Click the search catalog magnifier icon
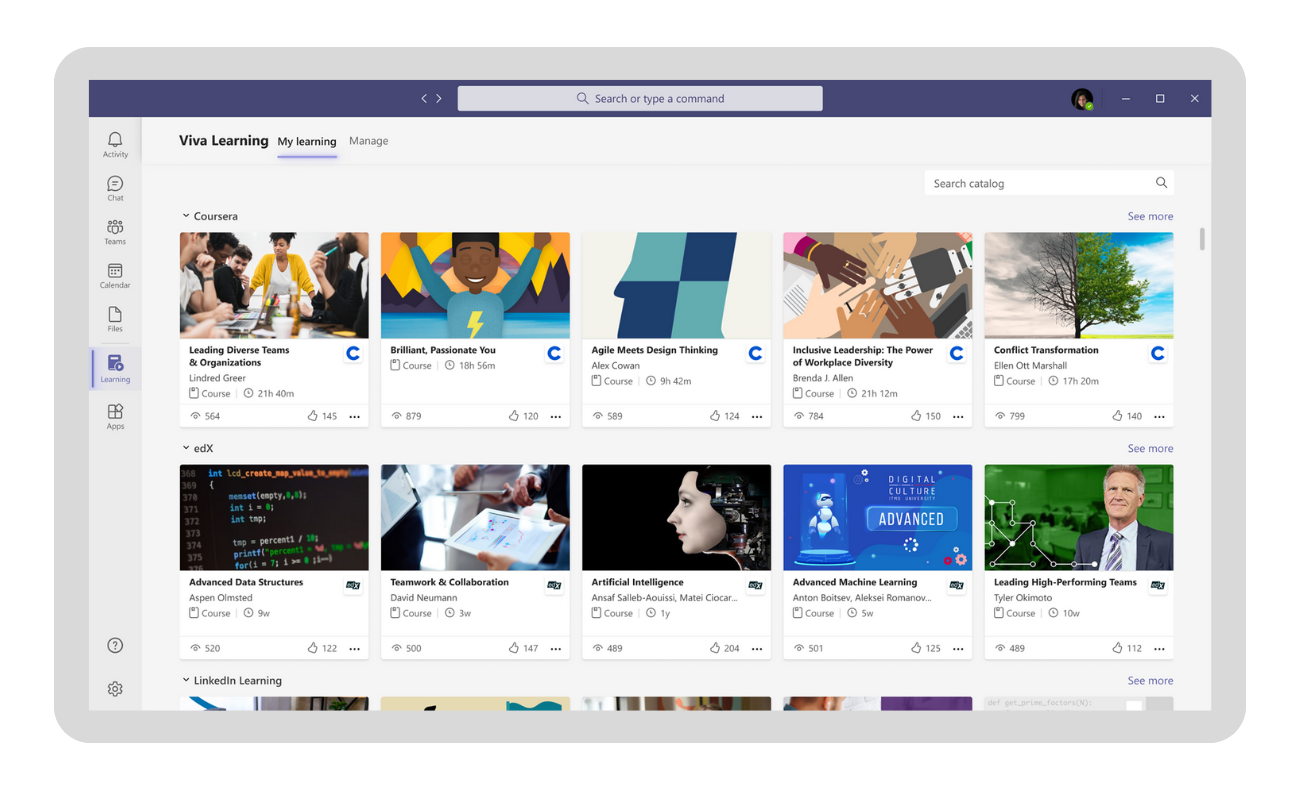Screen dimensions: 1300x790 point(1161,183)
